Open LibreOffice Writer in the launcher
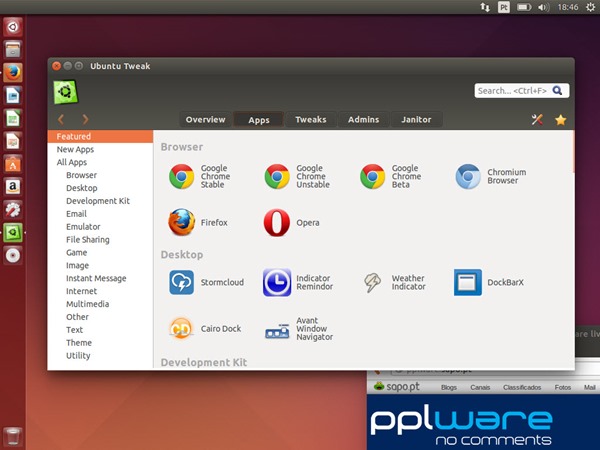Viewport: 600px width, 450px height. coord(13,95)
